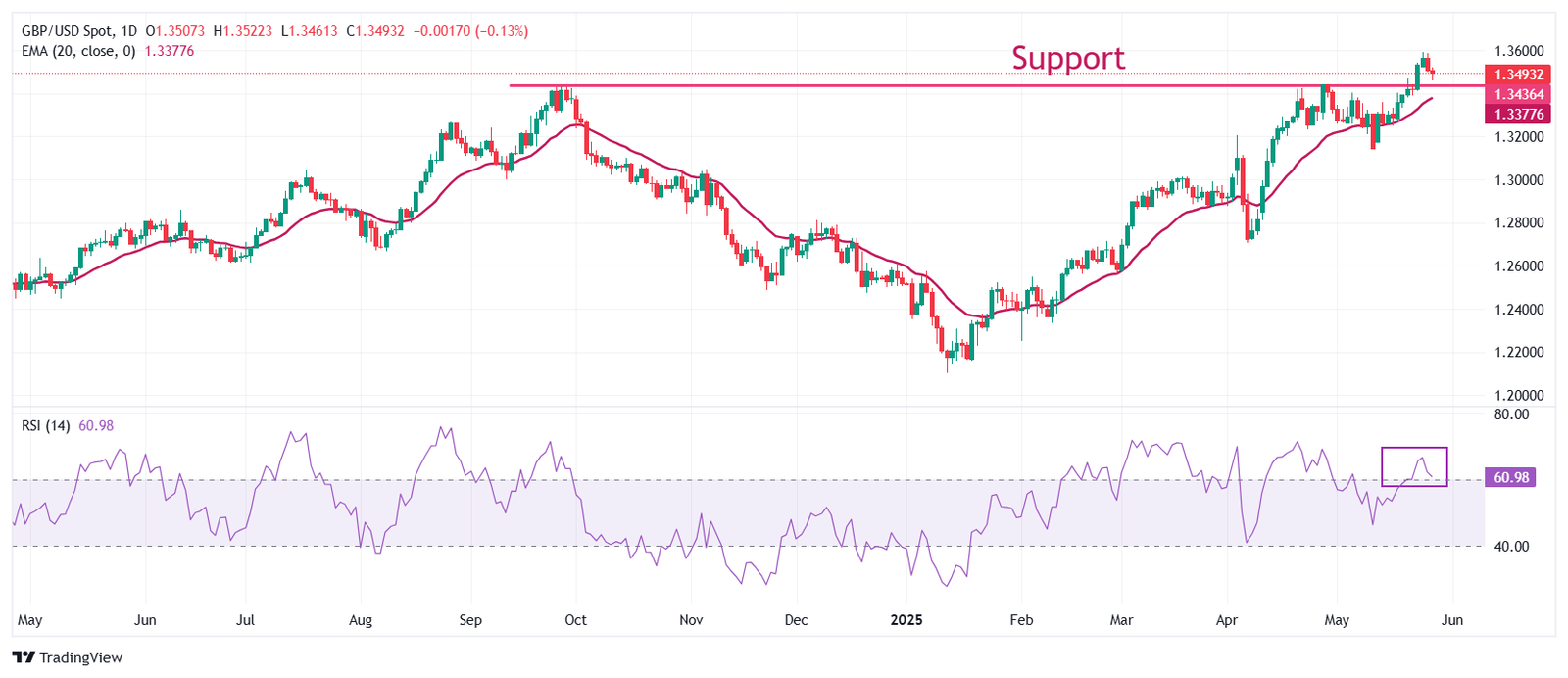This screenshot has height=678, width=1568.
Task: Open the TradingView wordmark link
Action: pyautogui.click(x=81, y=657)
